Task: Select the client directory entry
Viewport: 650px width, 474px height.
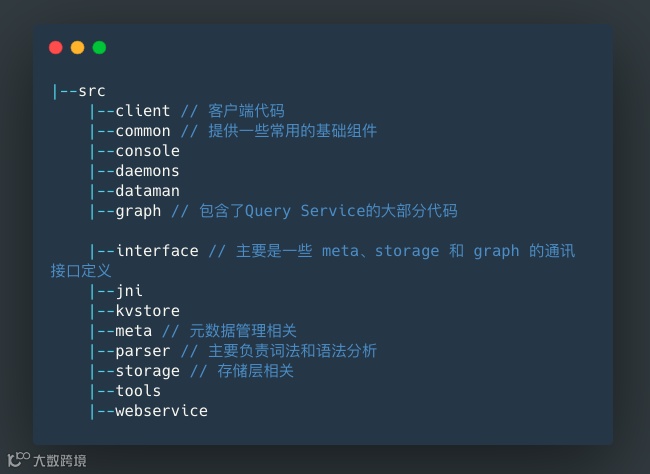Action: 142,111
